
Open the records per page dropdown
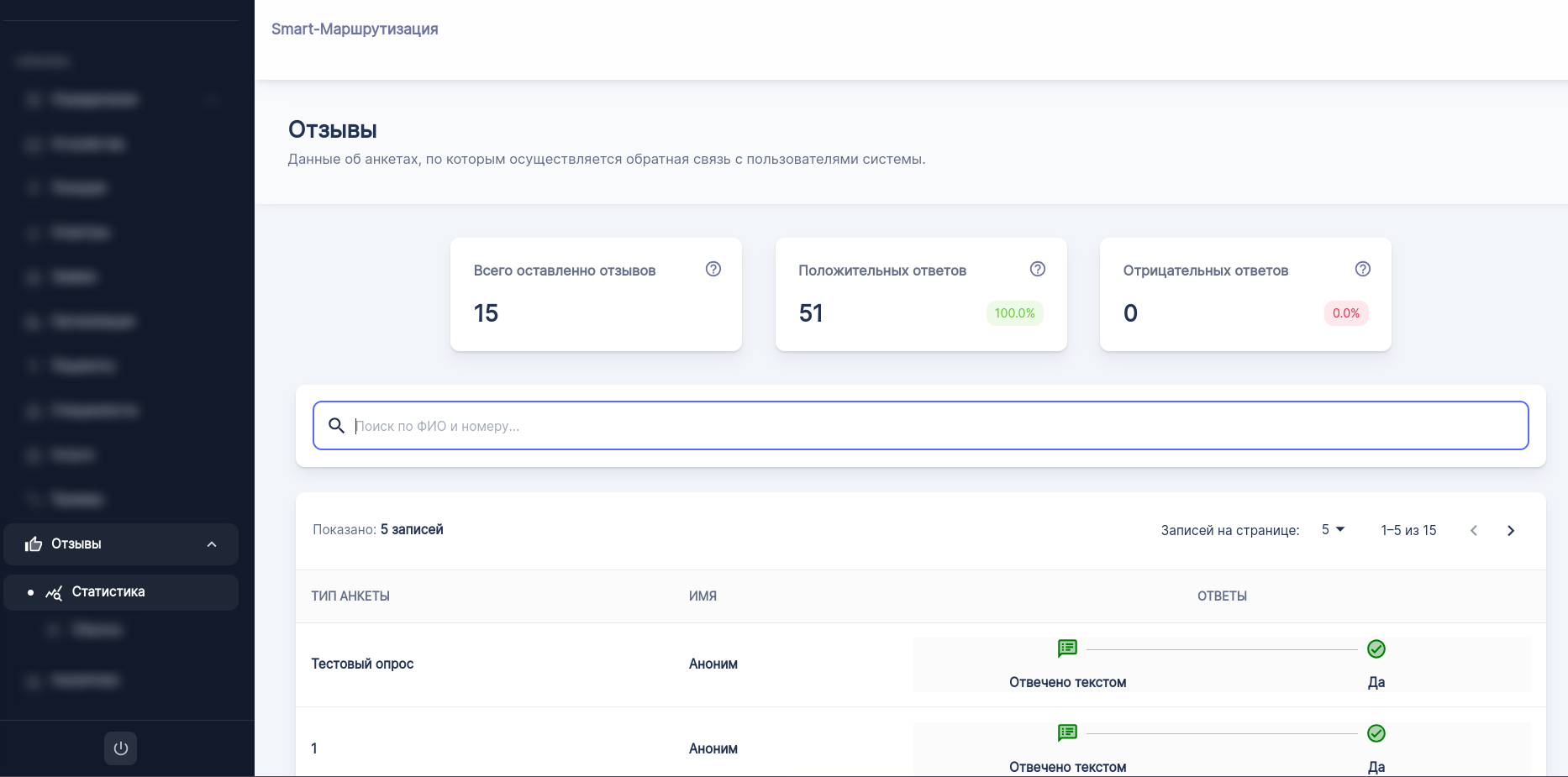tap(1333, 530)
